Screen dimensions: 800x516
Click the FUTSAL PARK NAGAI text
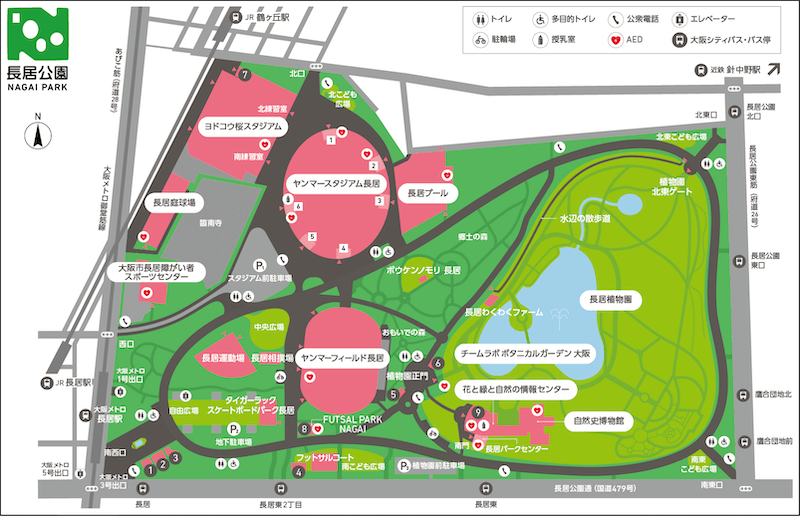tap(353, 424)
